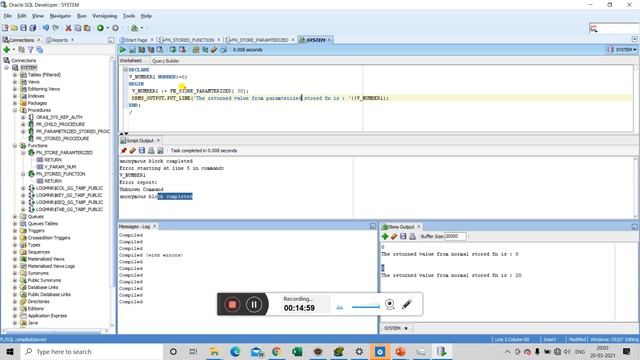
Task: Collapse the DECLARE code block fold marker
Action: (126, 69)
